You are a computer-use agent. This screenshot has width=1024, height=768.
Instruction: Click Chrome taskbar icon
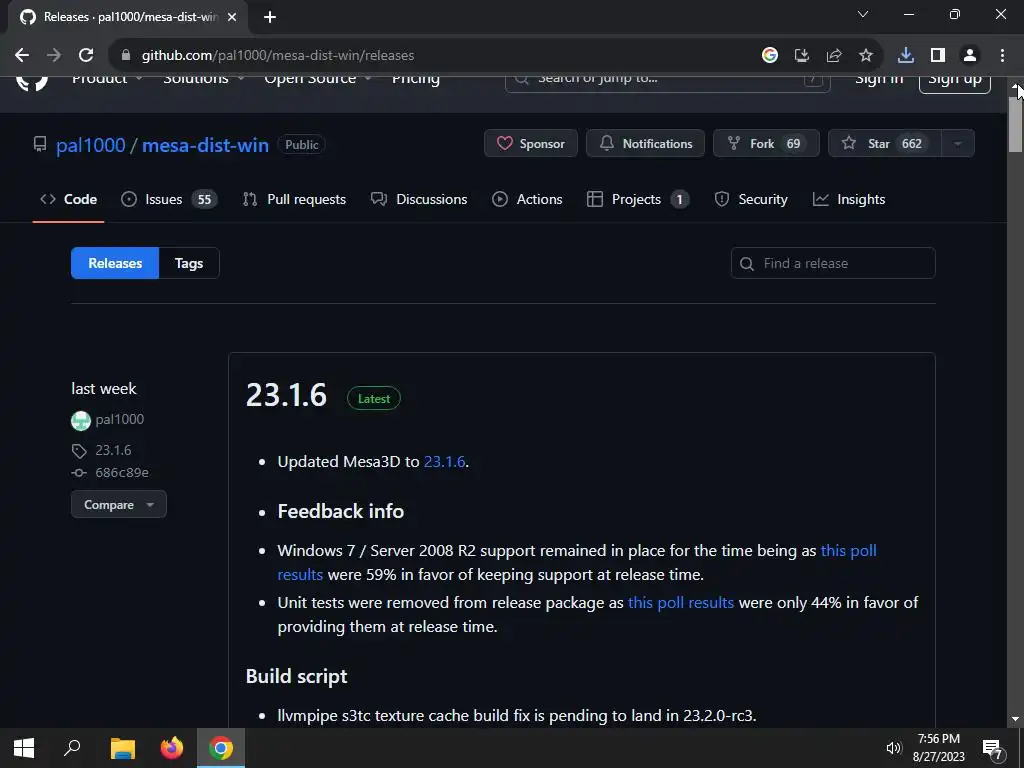click(221, 748)
